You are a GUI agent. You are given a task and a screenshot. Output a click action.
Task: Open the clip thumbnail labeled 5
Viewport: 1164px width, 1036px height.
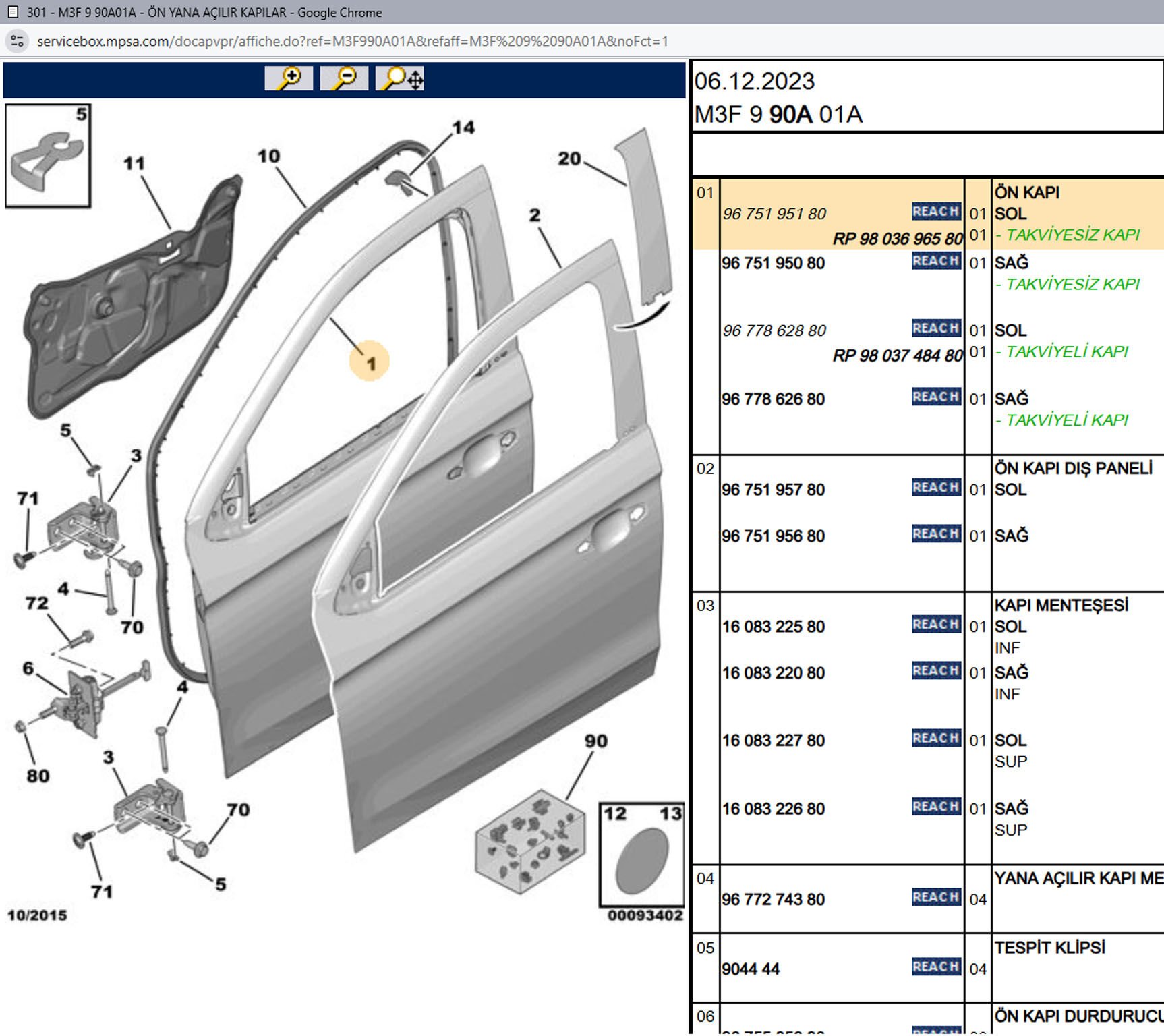coord(48,156)
